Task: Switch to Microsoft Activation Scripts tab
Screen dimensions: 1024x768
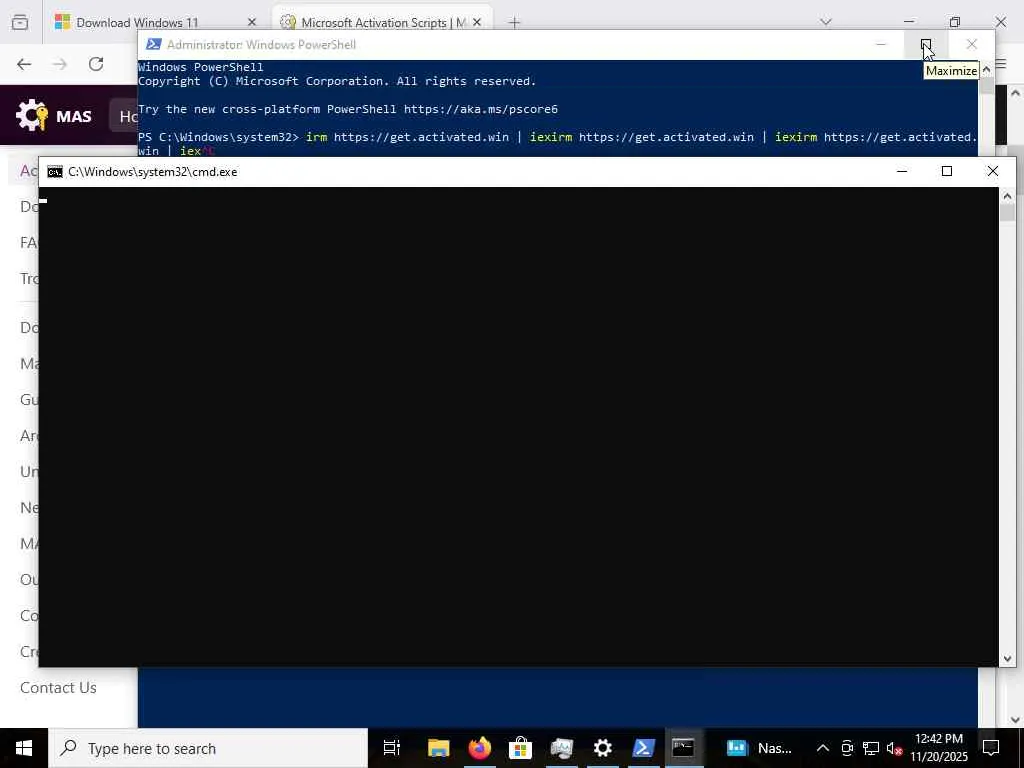Action: pos(382,22)
